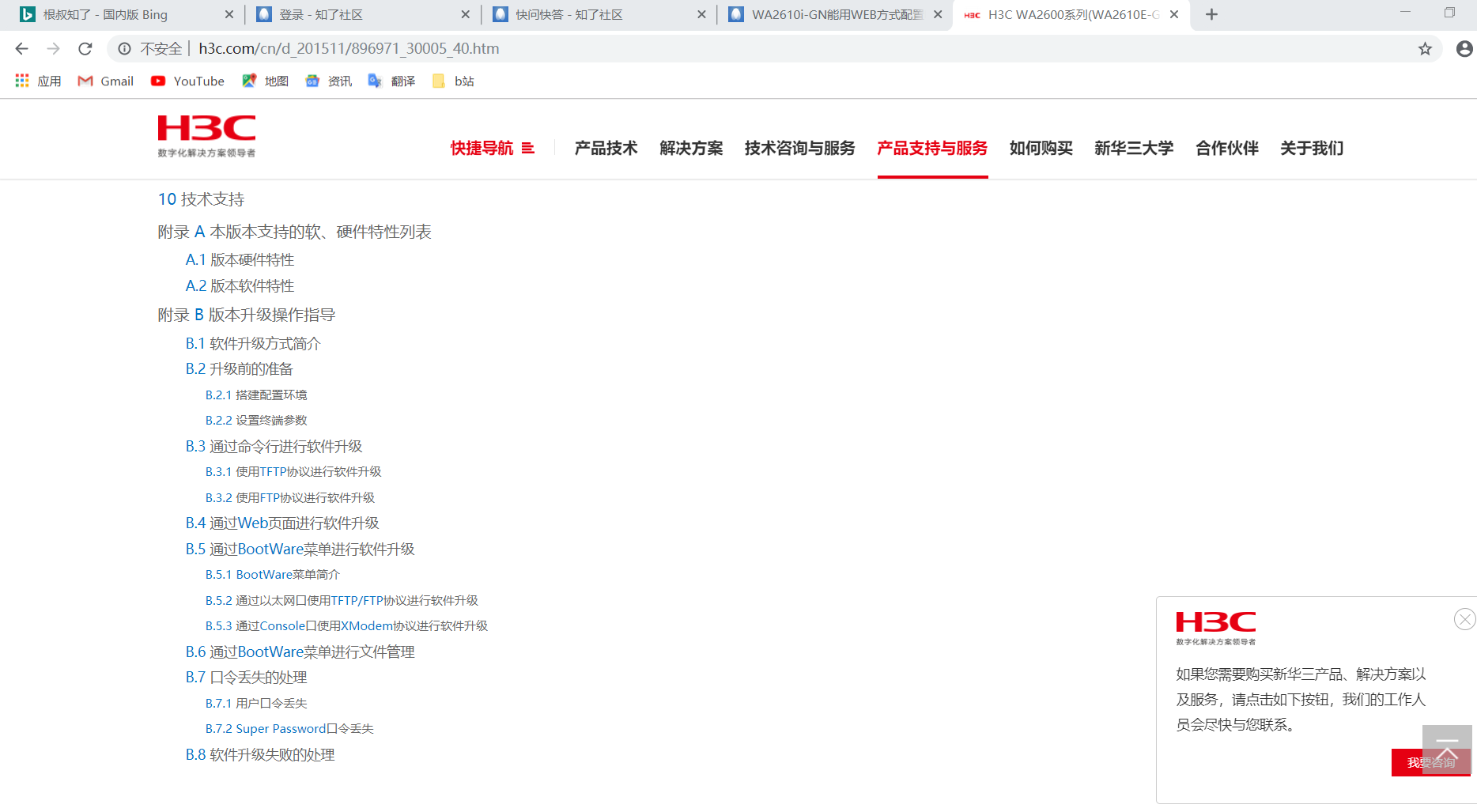Reload the current page

coord(85,49)
